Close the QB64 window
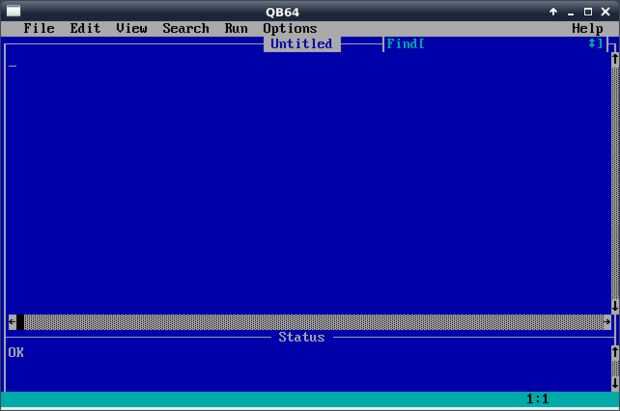 605,11
